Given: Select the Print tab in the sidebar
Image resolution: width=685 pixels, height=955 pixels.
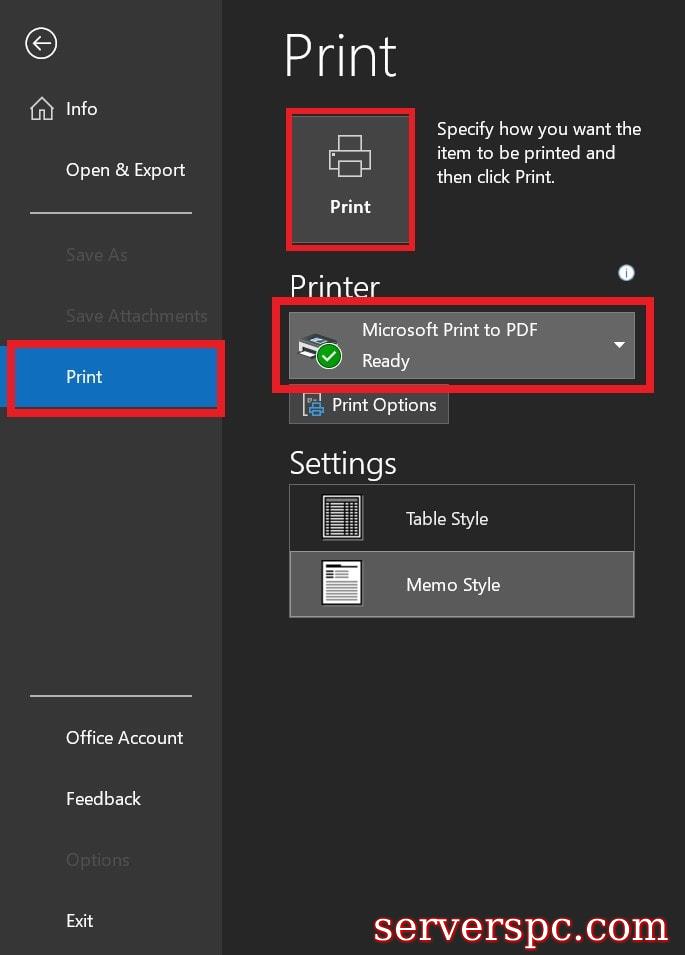Looking at the screenshot, I should (113, 377).
